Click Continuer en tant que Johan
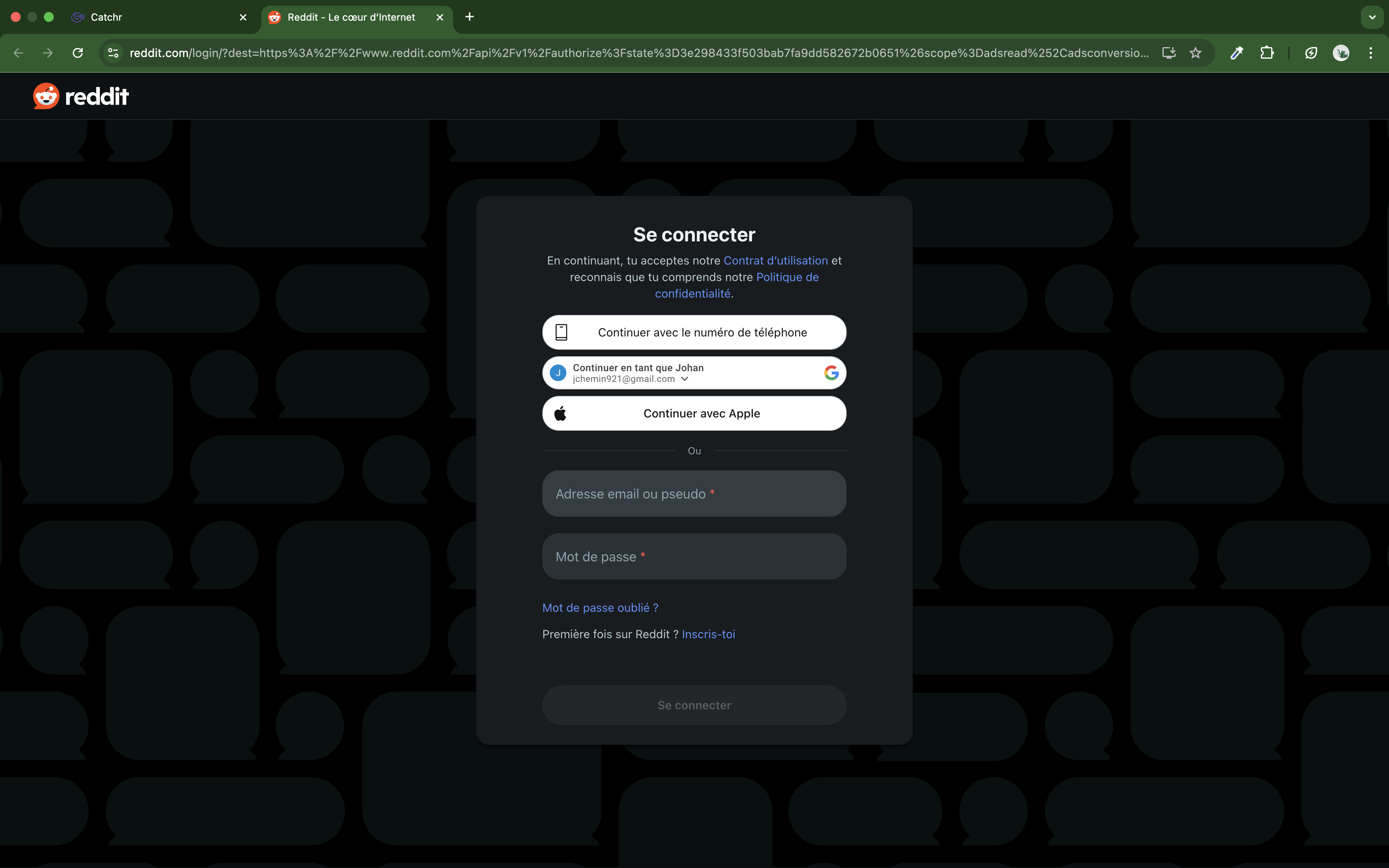Viewport: 1389px width, 868px height. (x=694, y=372)
